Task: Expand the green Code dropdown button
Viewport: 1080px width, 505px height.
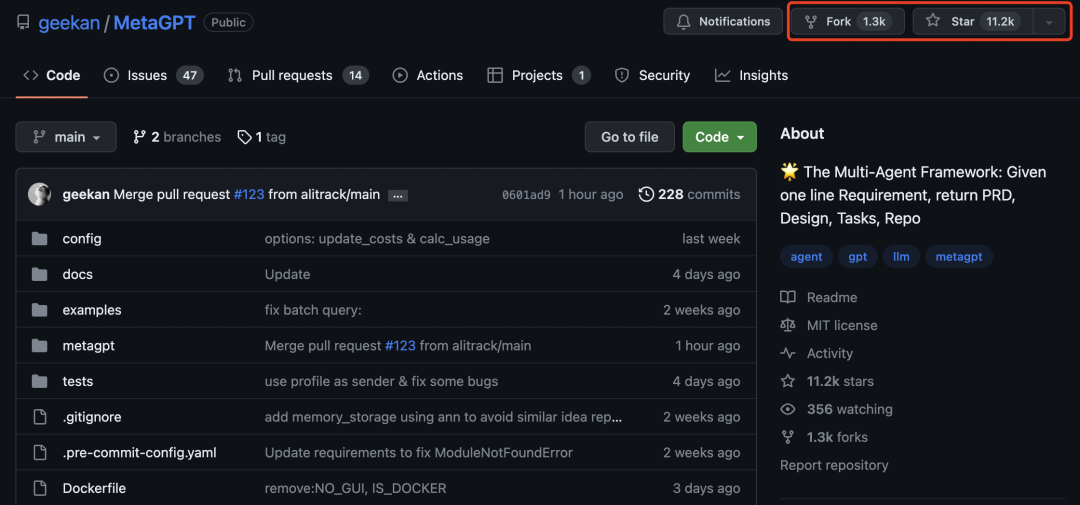Action: coord(719,137)
